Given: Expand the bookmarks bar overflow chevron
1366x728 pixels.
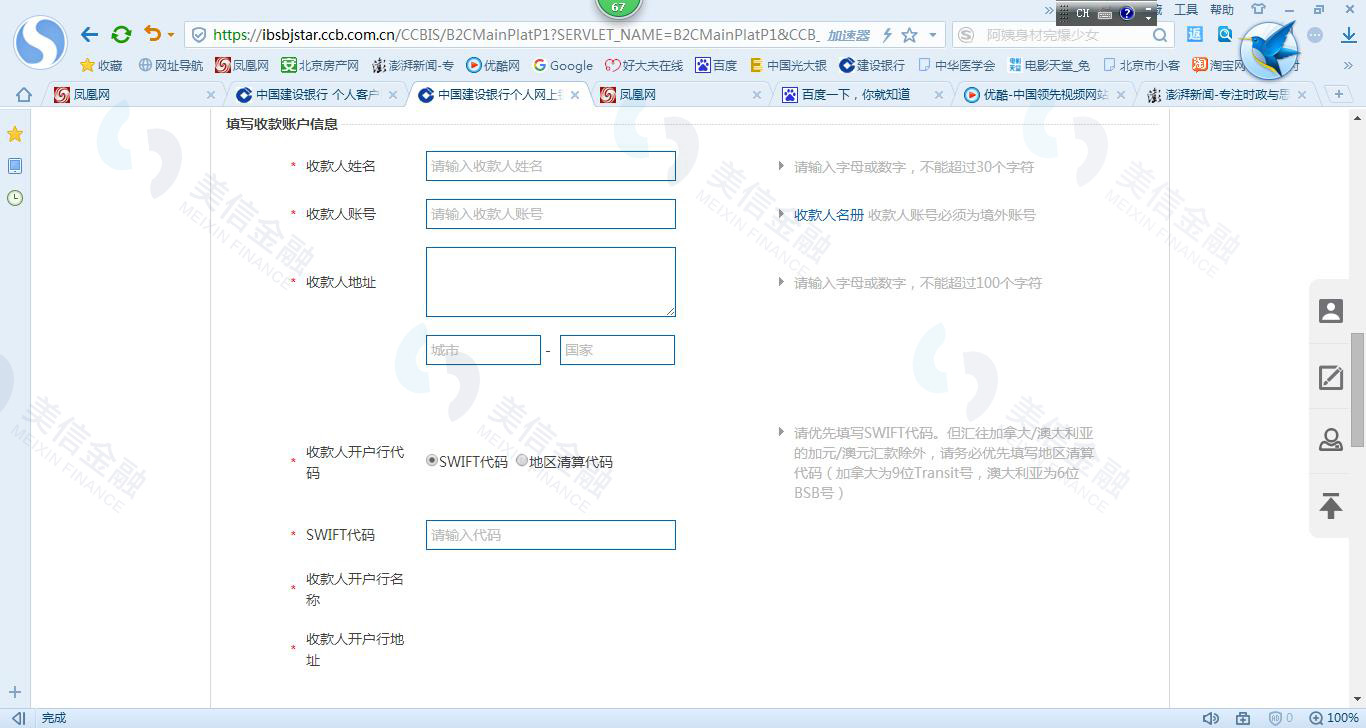Looking at the screenshot, I should coord(1348,65).
